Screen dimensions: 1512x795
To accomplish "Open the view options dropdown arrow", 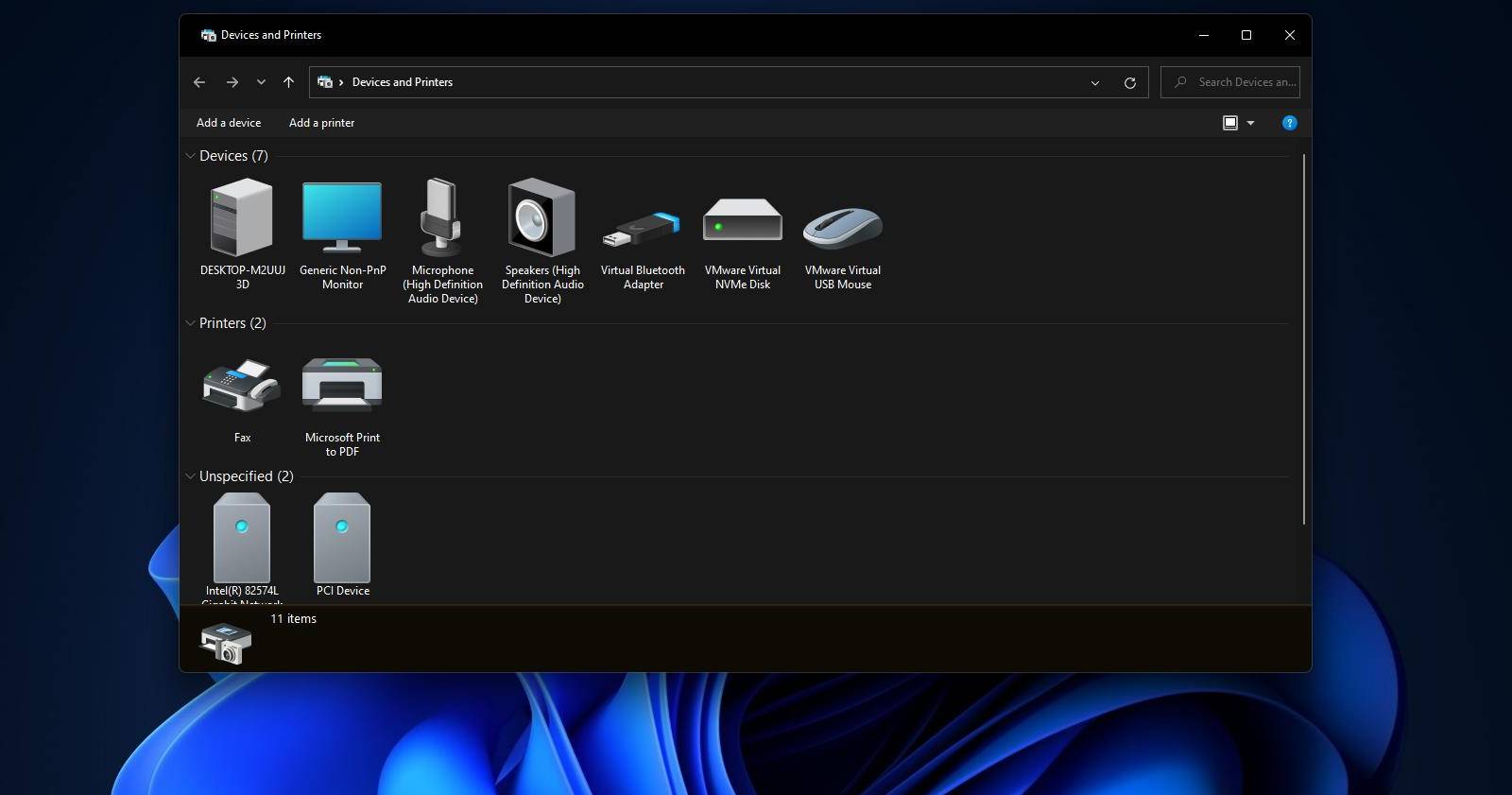I will [x=1250, y=123].
